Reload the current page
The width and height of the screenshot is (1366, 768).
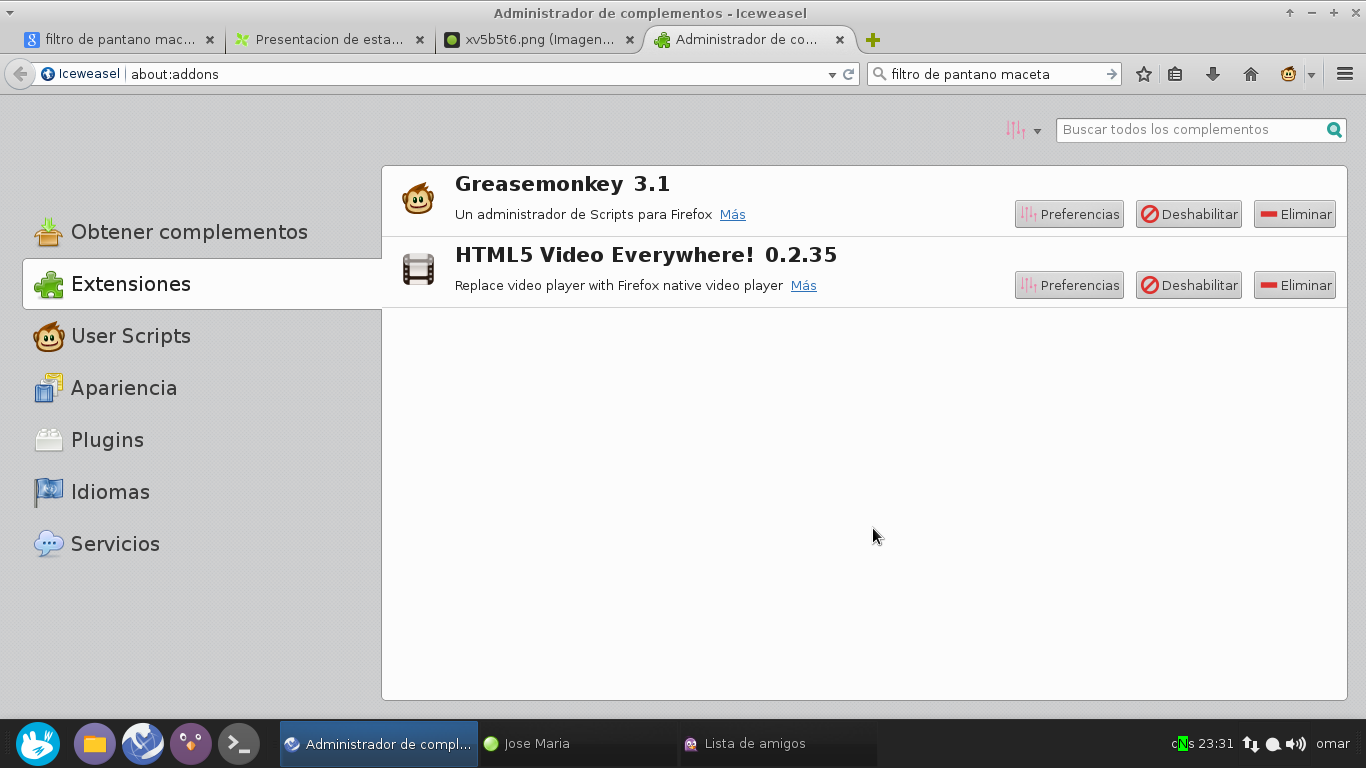849,74
